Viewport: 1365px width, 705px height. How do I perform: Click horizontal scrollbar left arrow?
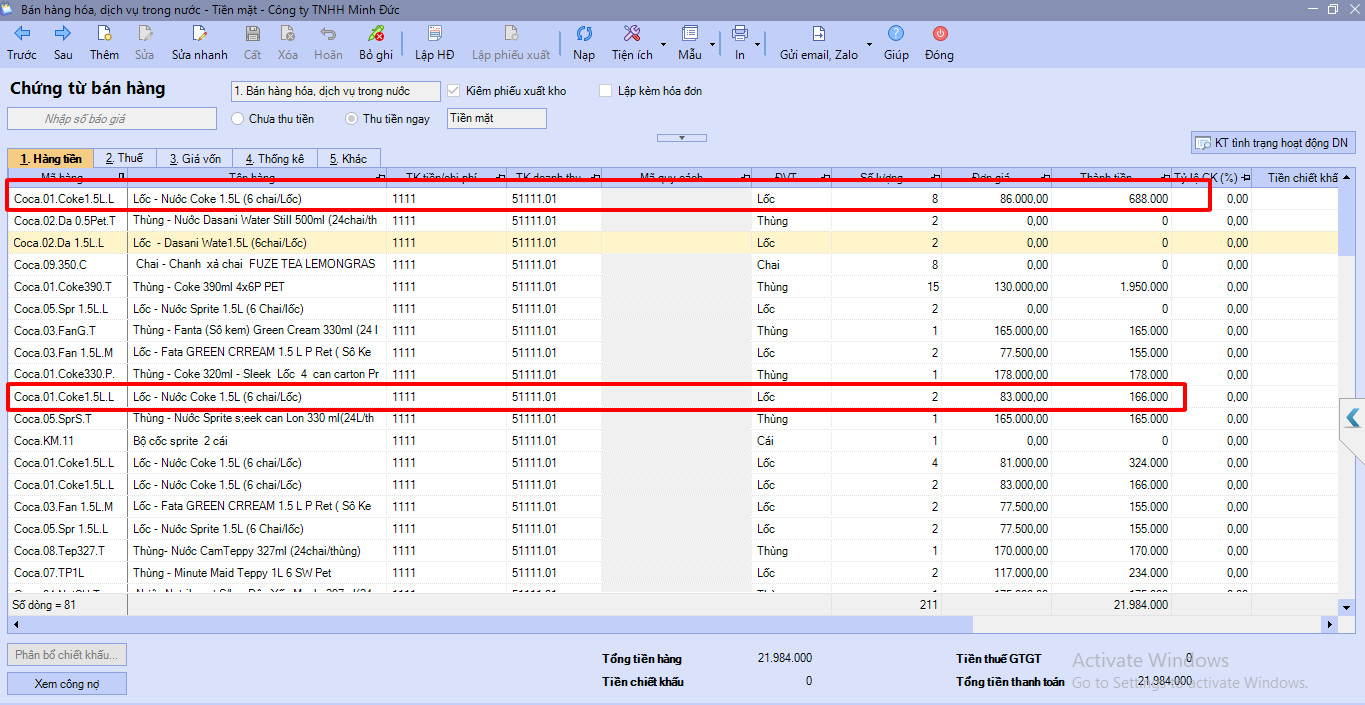pyautogui.click(x=14, y=624)
